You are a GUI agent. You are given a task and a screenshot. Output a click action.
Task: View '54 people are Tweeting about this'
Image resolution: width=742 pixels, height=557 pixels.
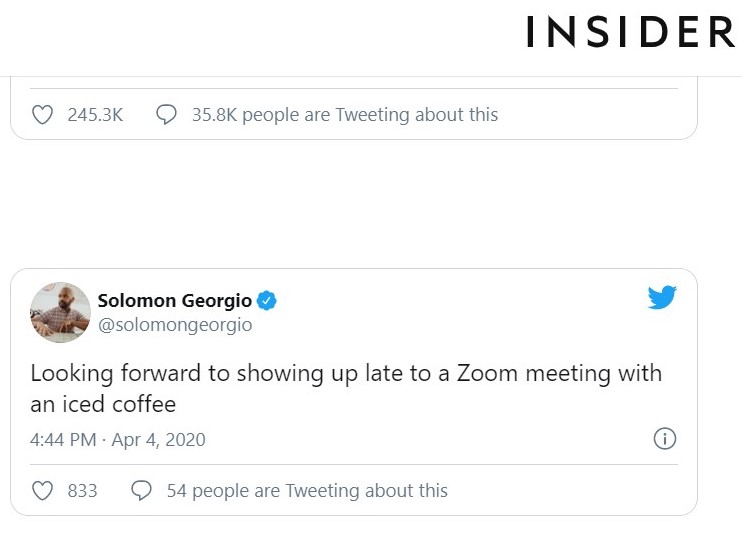(x=306, y=491)
